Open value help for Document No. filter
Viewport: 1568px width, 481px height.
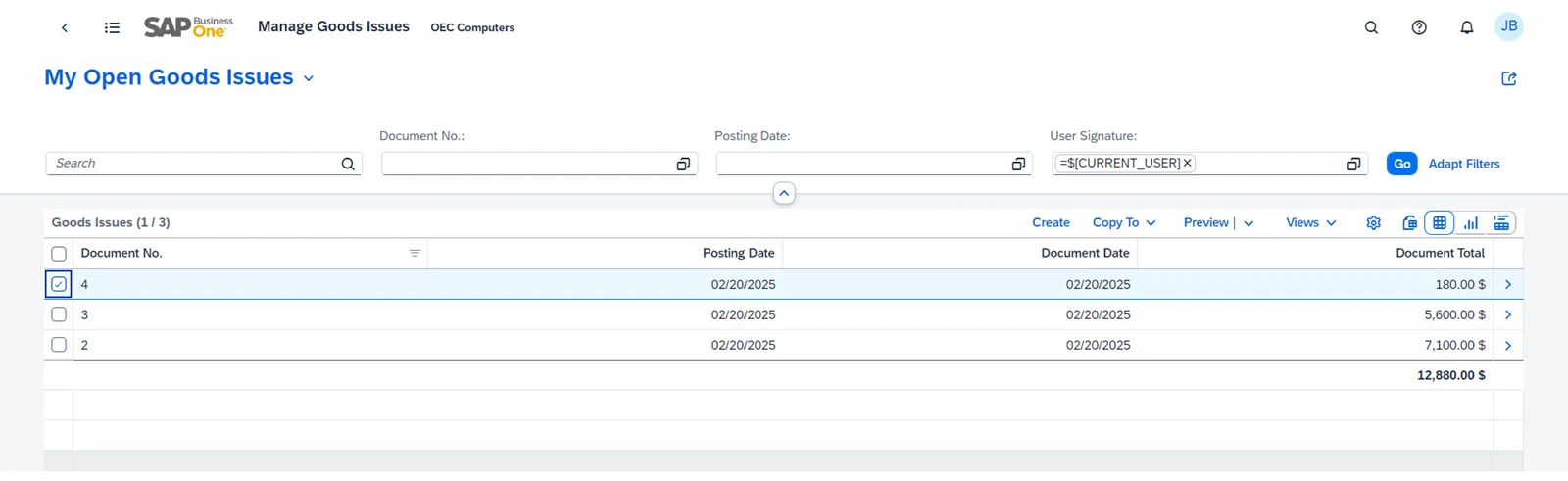683,164
